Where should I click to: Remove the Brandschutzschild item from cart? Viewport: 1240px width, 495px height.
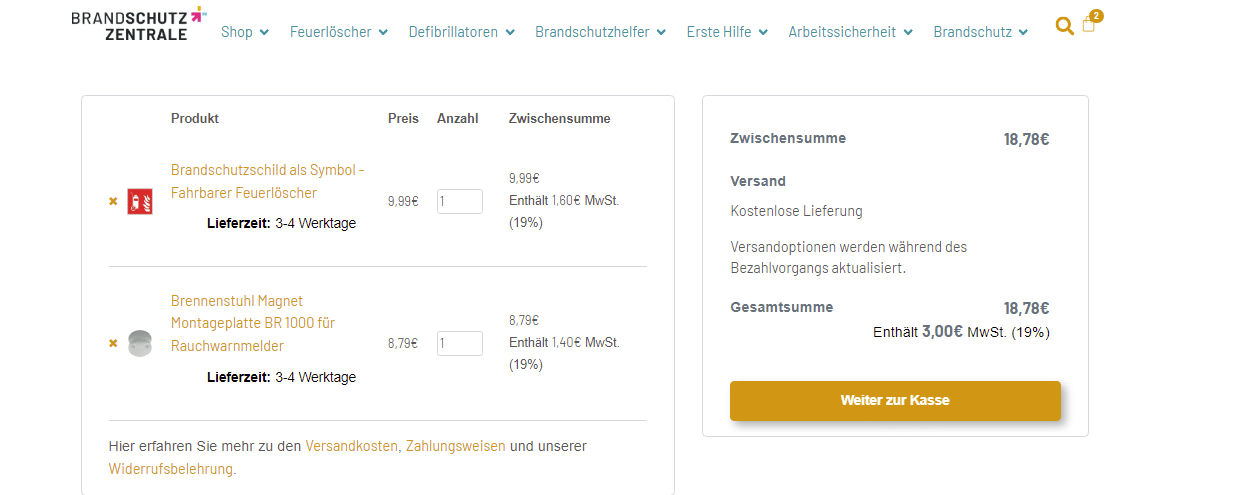point(113,202)
